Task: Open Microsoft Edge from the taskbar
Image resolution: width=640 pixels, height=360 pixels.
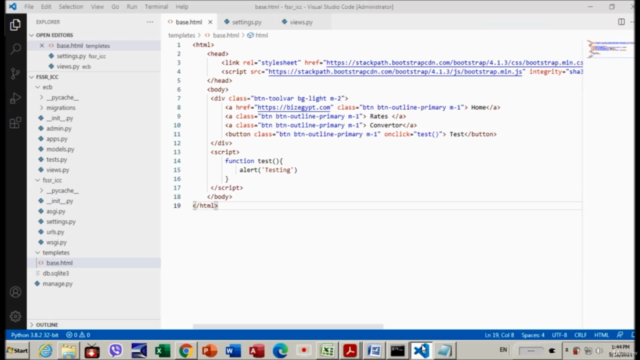Action: tap(280, 351)
